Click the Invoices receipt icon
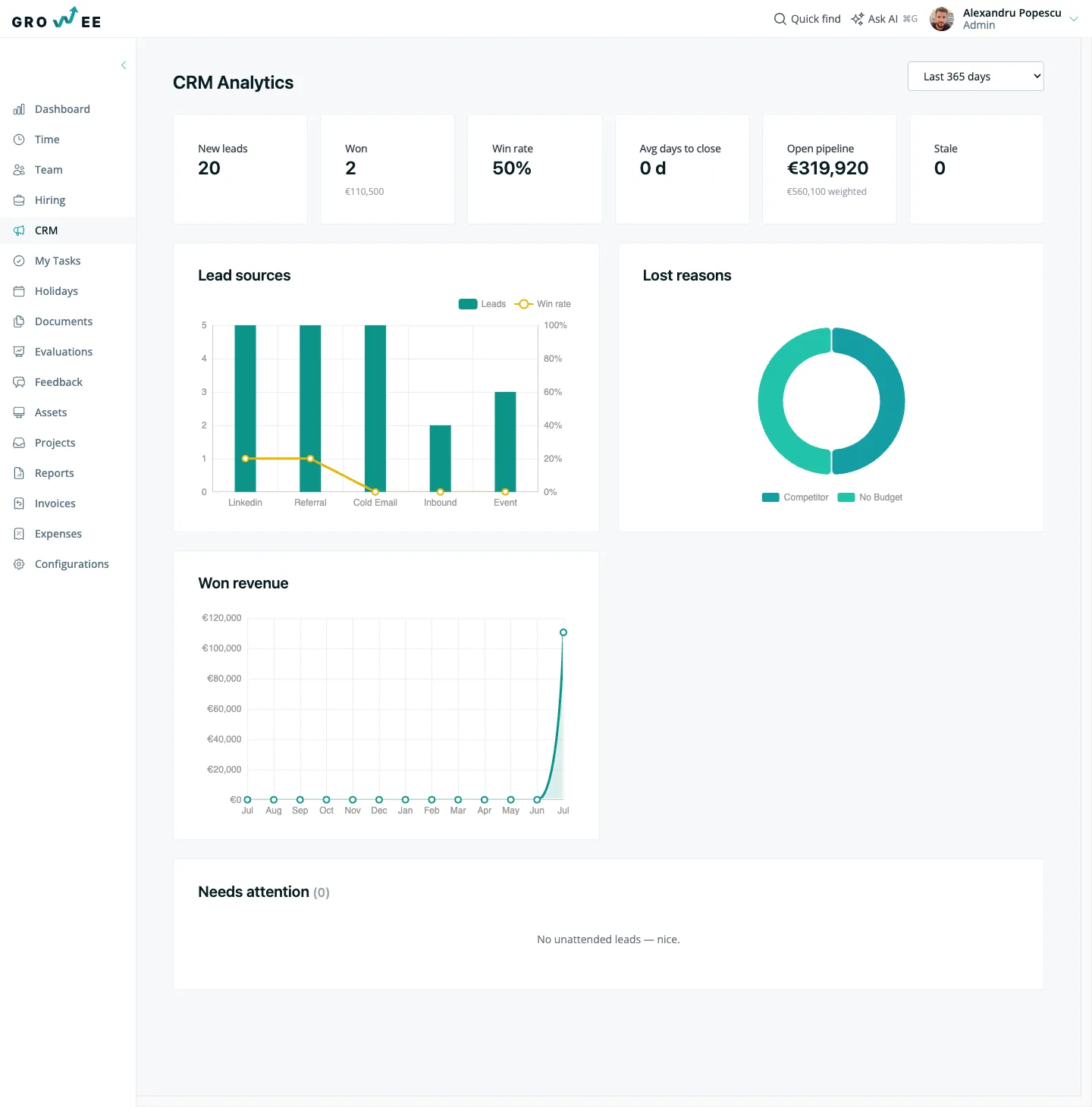The height and width of the screenshot is (1107, 1092). pos(19,503)
